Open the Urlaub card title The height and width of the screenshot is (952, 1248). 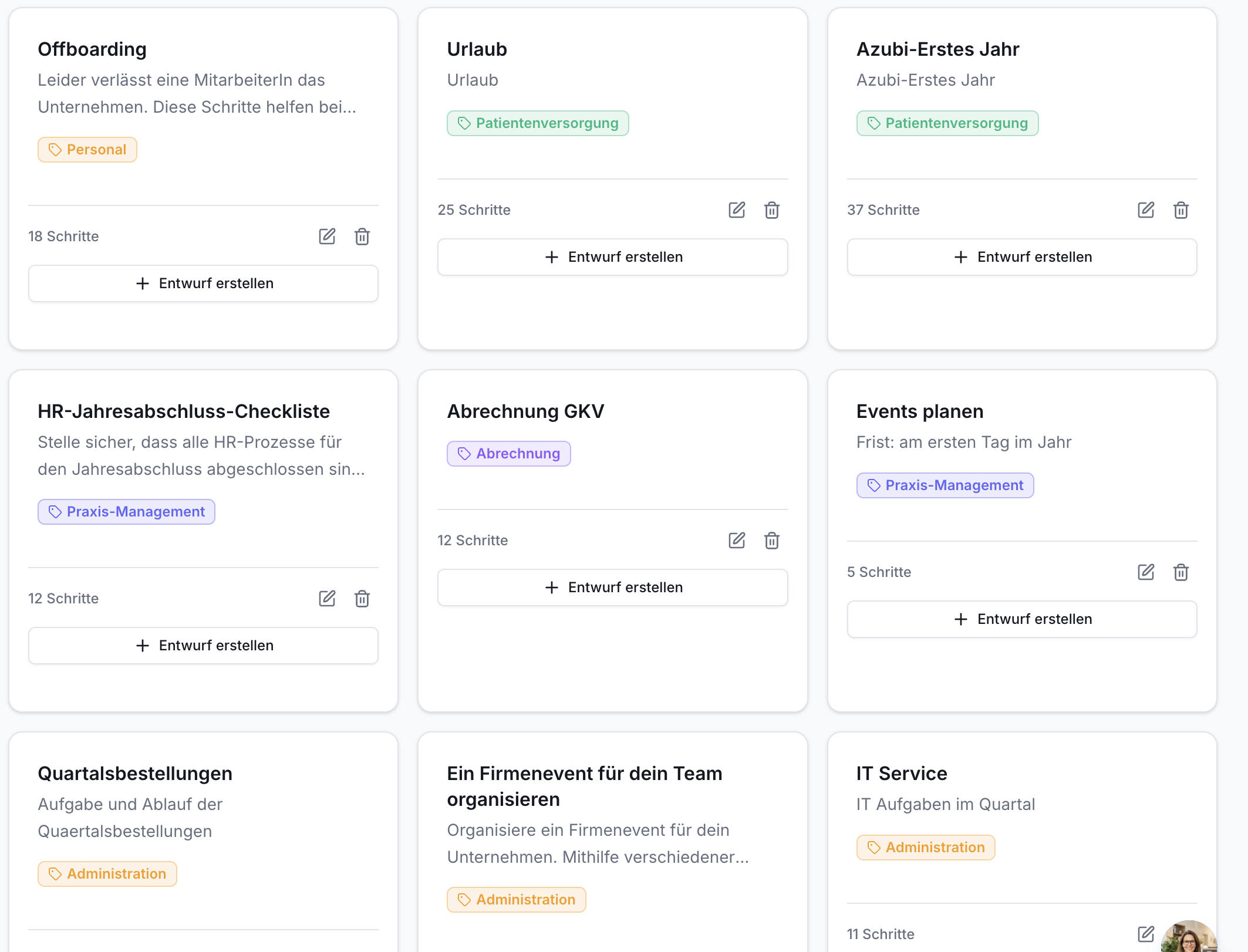point(477,49)
